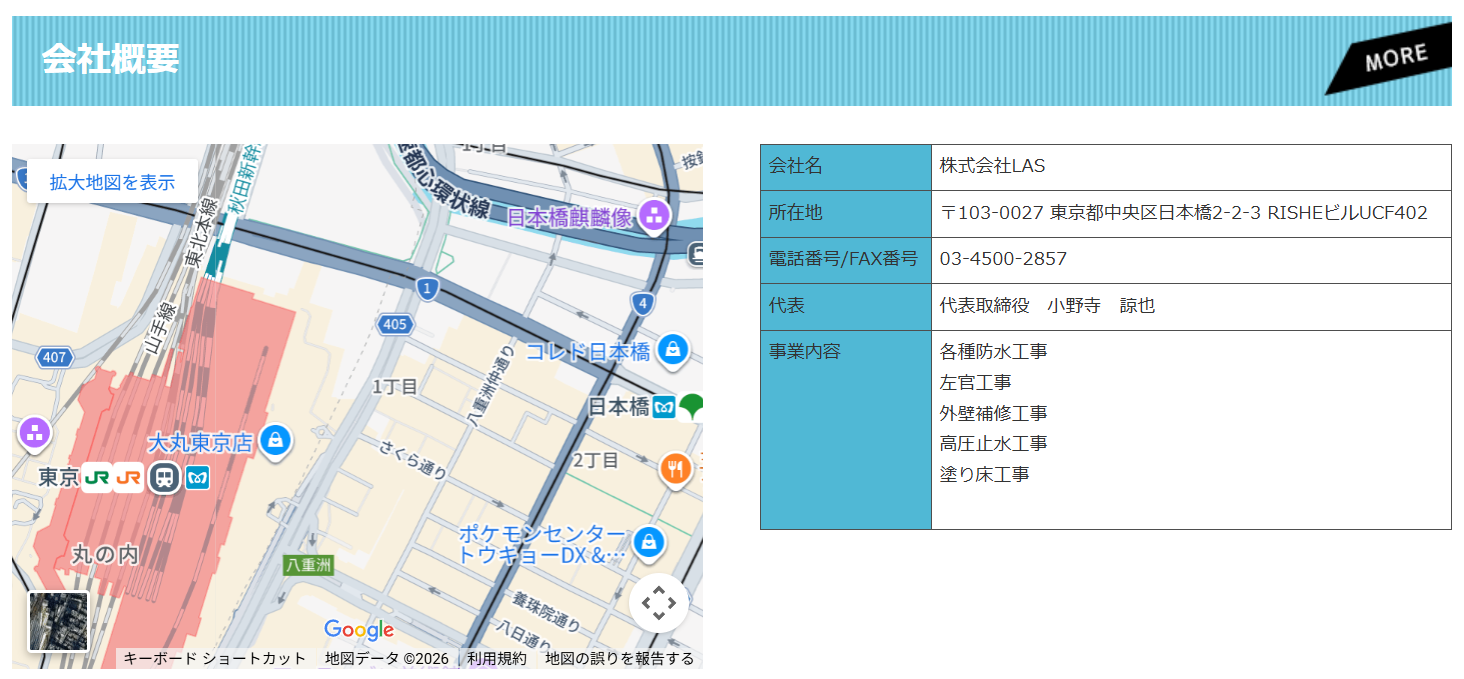Switch to satellite view thumbnail
The image size is (1464, 679).
tap(57, 621)
